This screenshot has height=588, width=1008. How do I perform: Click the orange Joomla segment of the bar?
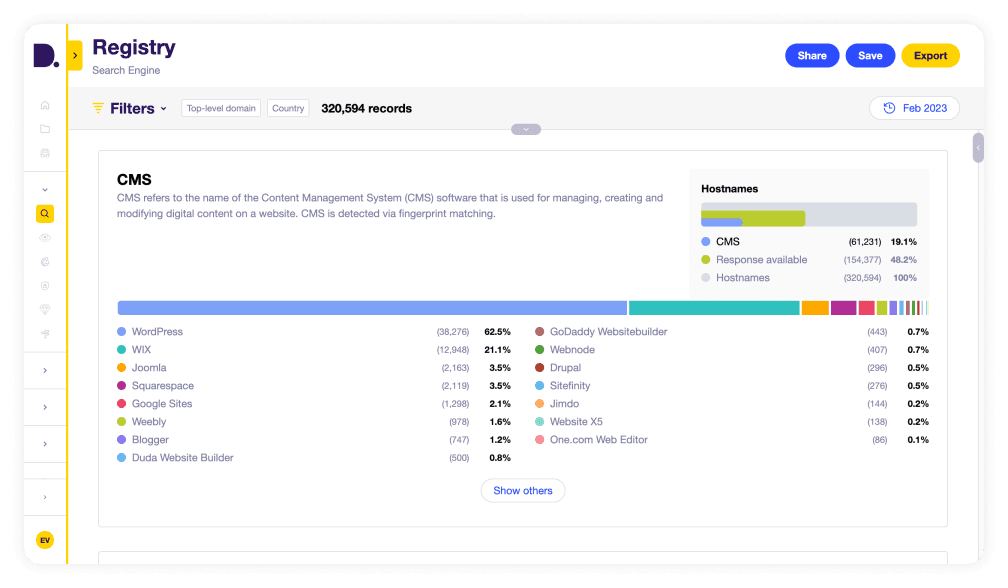point(814,308)
